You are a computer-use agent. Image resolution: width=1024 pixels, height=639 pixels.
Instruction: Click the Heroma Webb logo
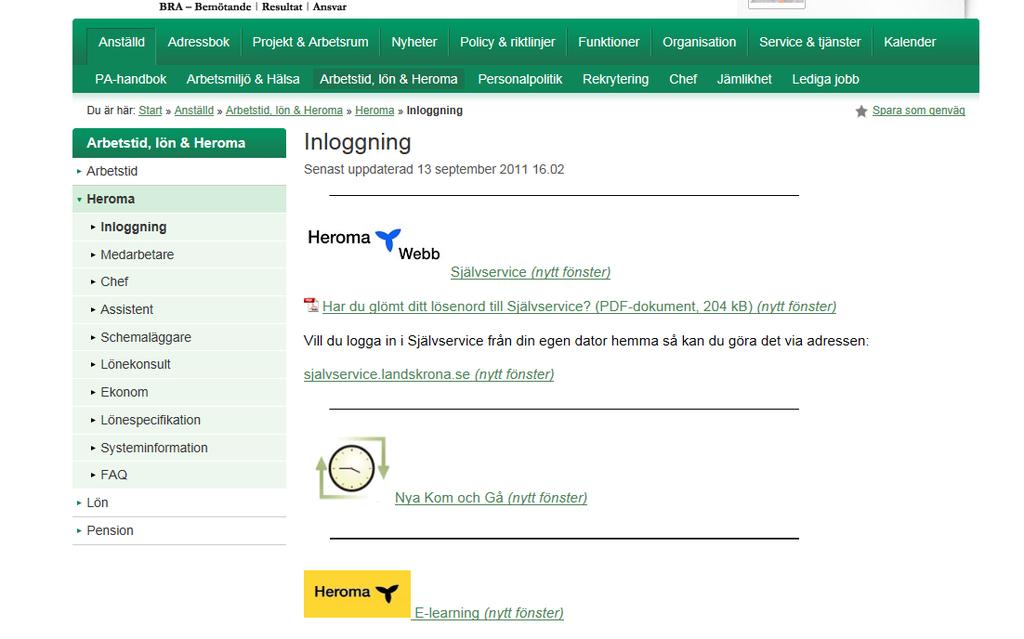point(374,244)
